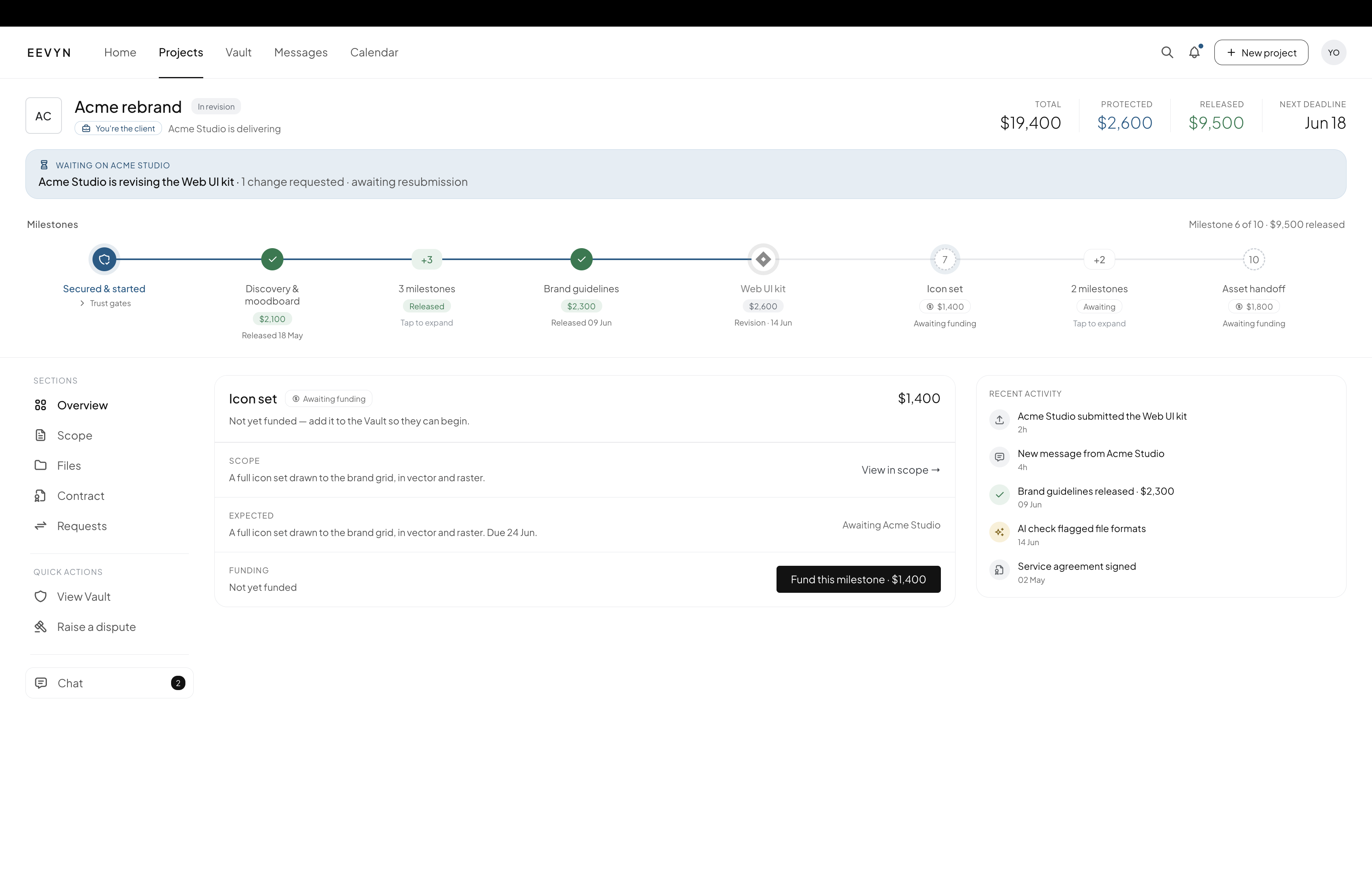Follow the View in scope link
This screenshot has height=887, width=1372.
(x=900, y=470)
